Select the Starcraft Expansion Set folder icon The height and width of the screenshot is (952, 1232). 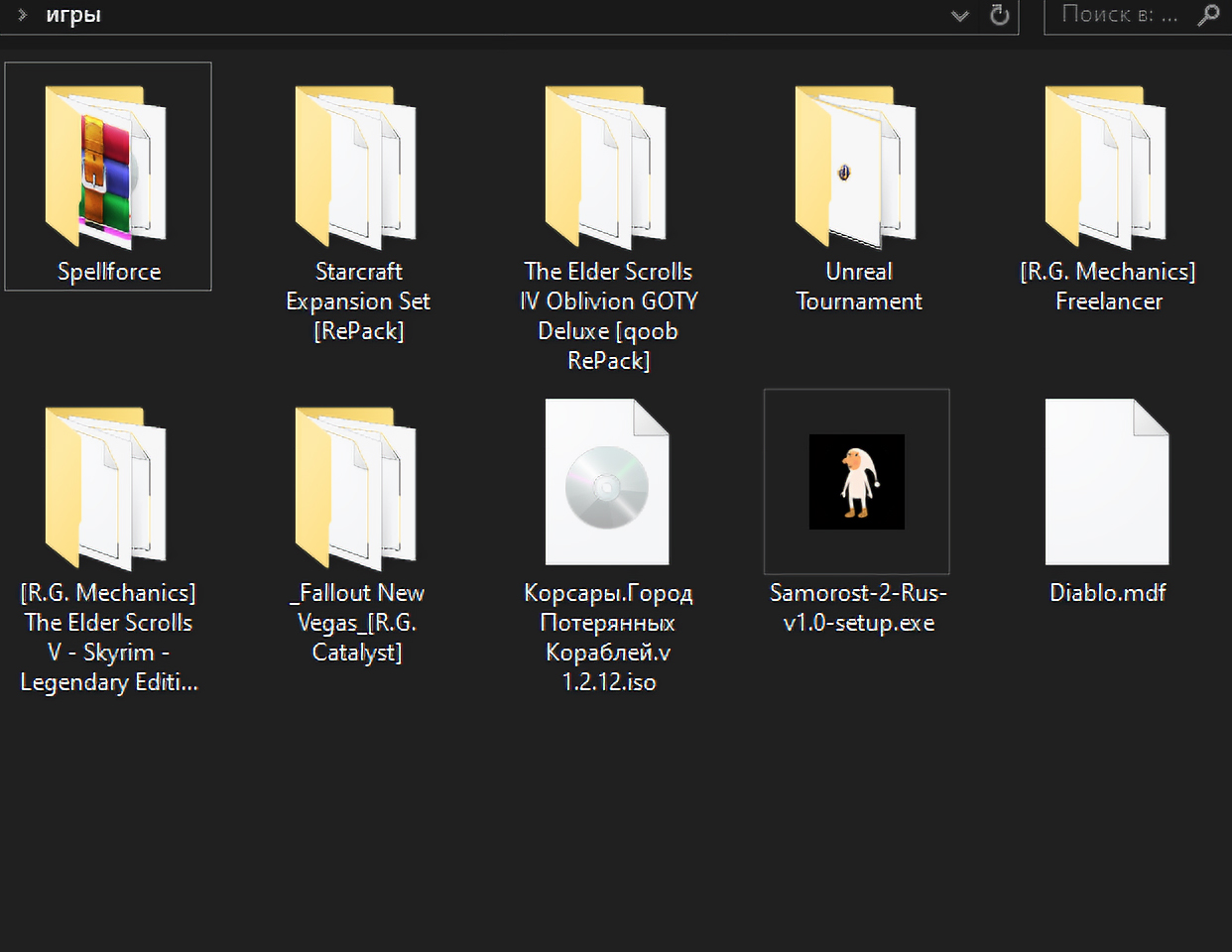(356, 167)
